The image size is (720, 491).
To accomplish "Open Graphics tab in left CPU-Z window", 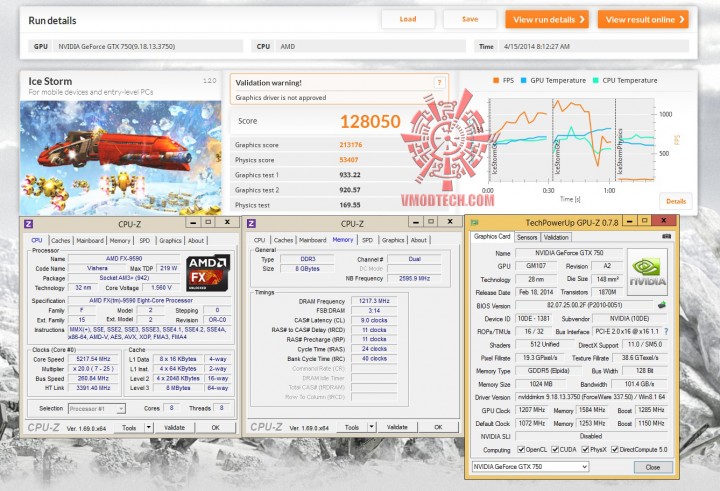I will point(170,240).
